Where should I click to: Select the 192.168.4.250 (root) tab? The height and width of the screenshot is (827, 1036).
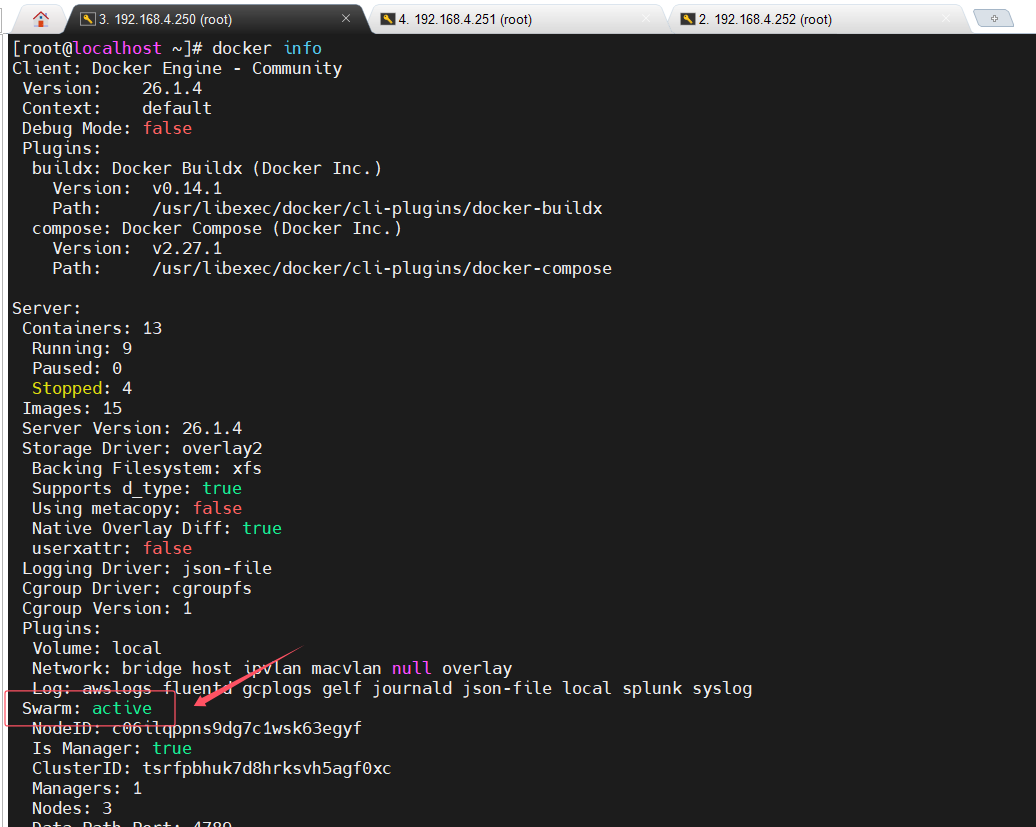[170, 19]
